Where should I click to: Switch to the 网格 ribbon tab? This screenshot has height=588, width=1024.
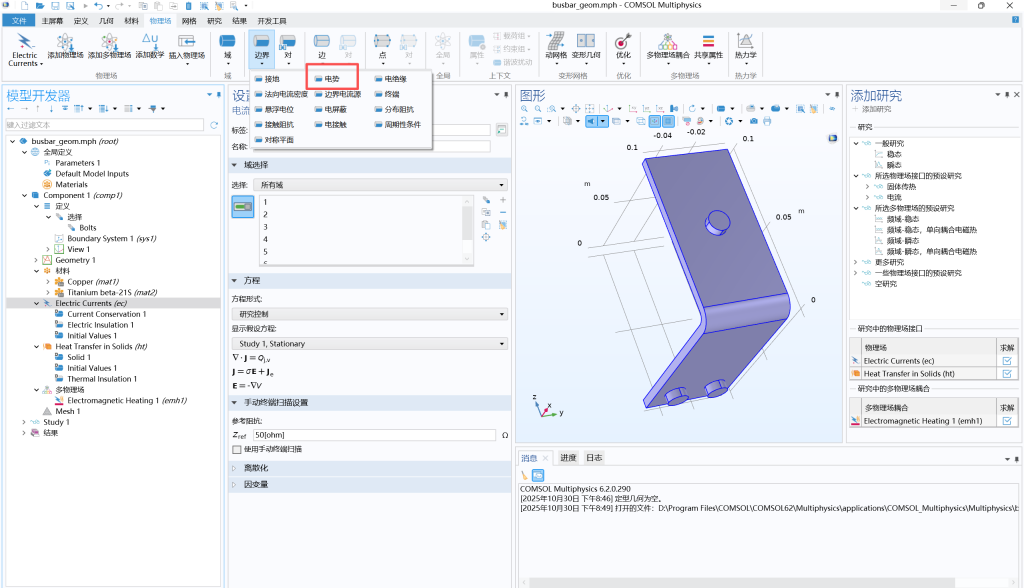[x=189, y=20]
